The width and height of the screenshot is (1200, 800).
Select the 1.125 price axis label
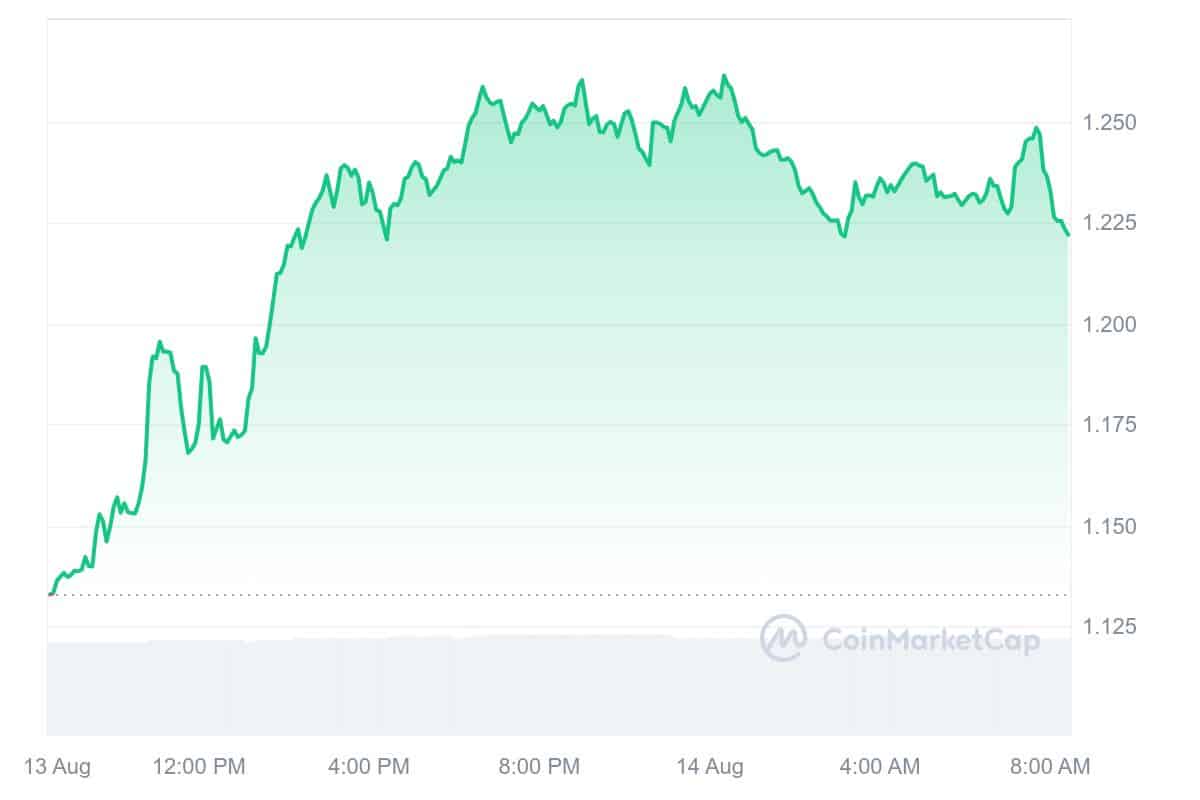click(1109, 627)
